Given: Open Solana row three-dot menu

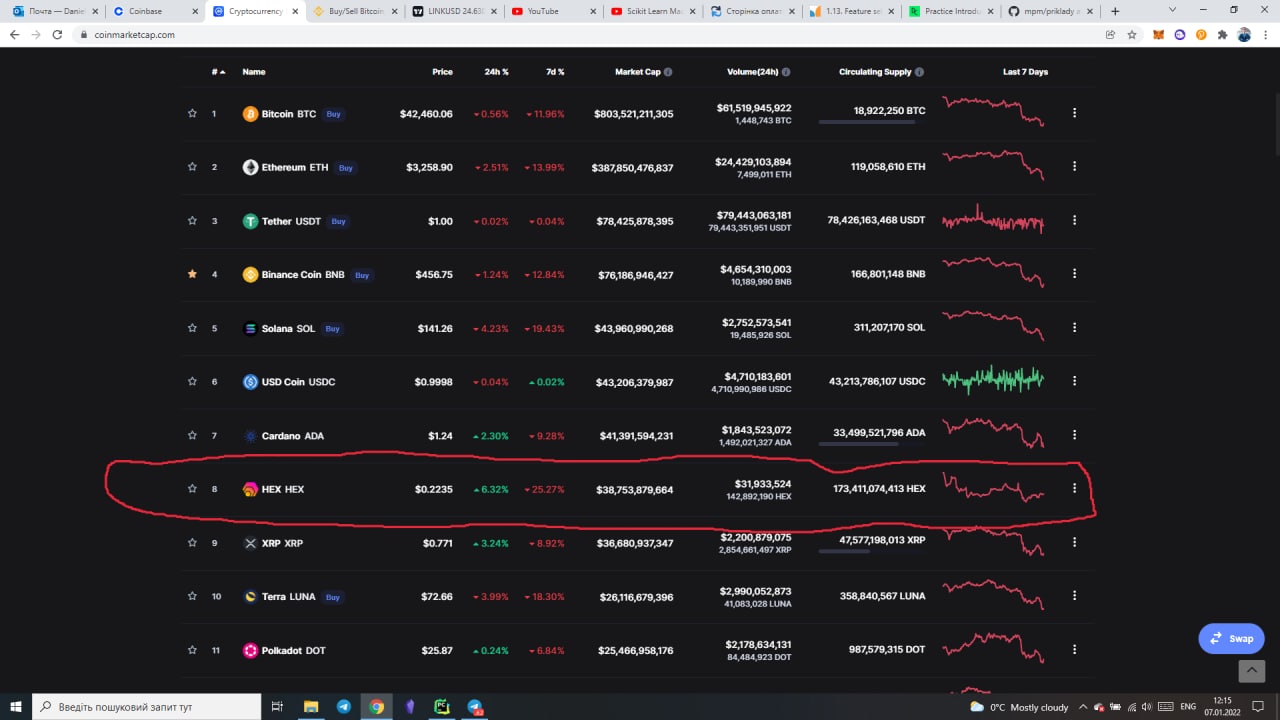Looking at the screenshot, I should [1074, 327].
